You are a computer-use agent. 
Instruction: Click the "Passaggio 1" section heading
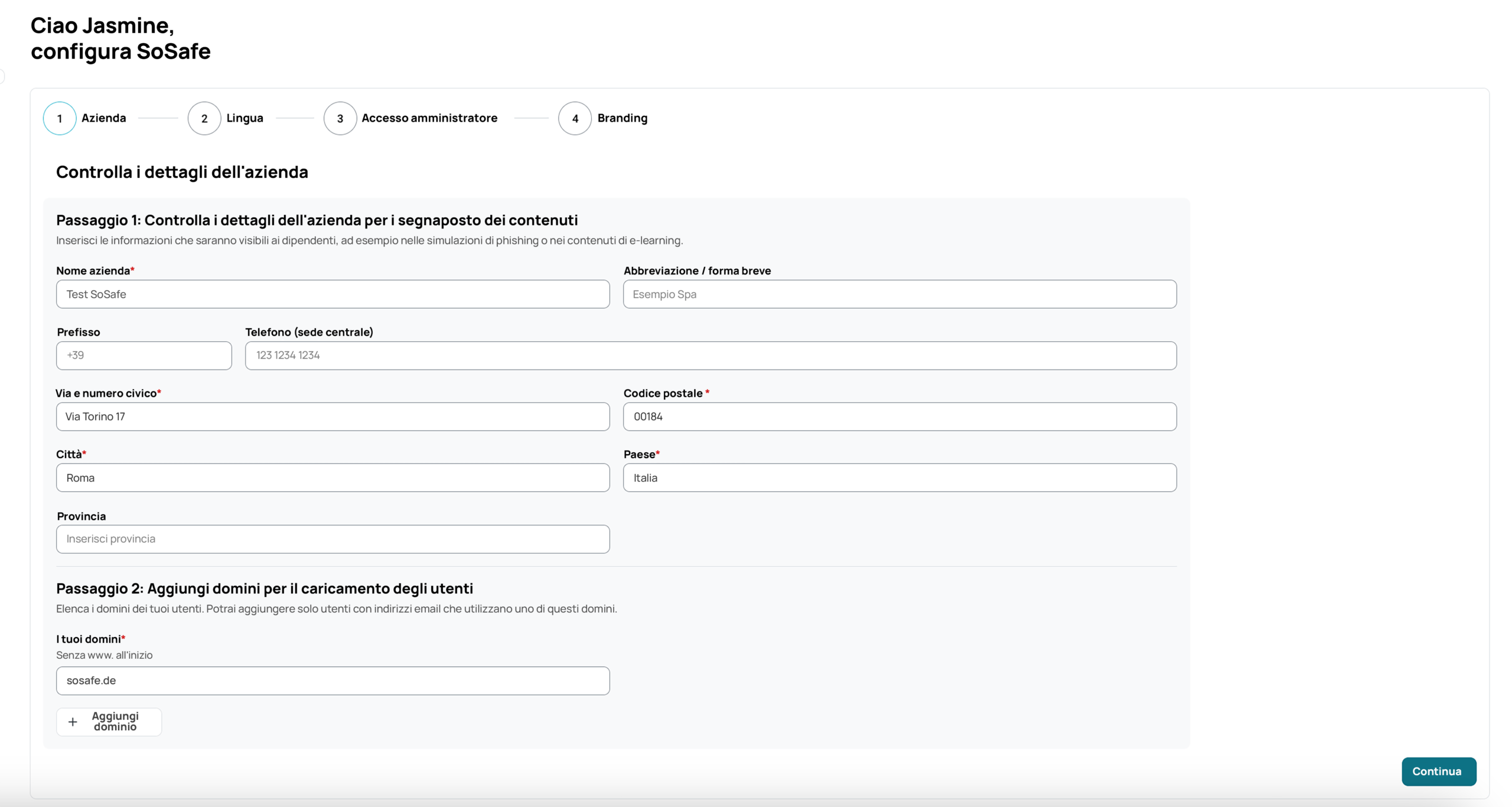tap(317, 220)
